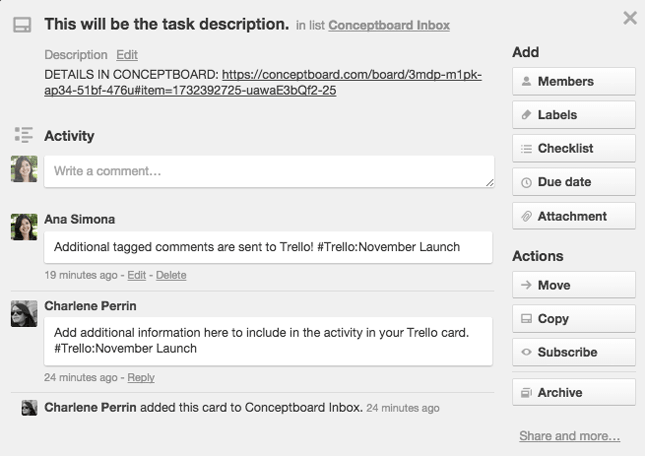Open the conceptboard.com board URL
This screenshot has width=645, height=456.
263,82
